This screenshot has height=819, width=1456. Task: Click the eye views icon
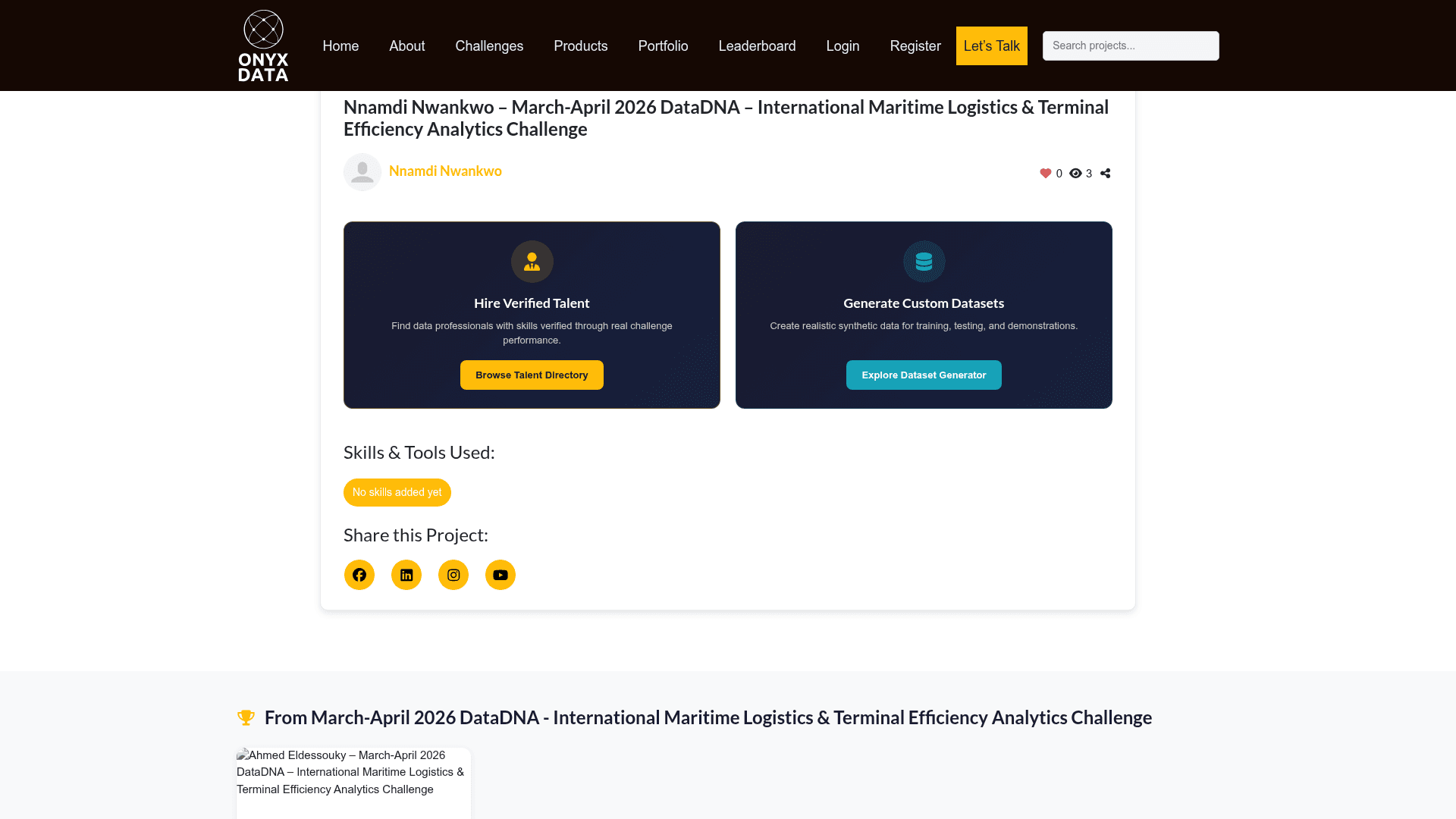(1075, 174)
